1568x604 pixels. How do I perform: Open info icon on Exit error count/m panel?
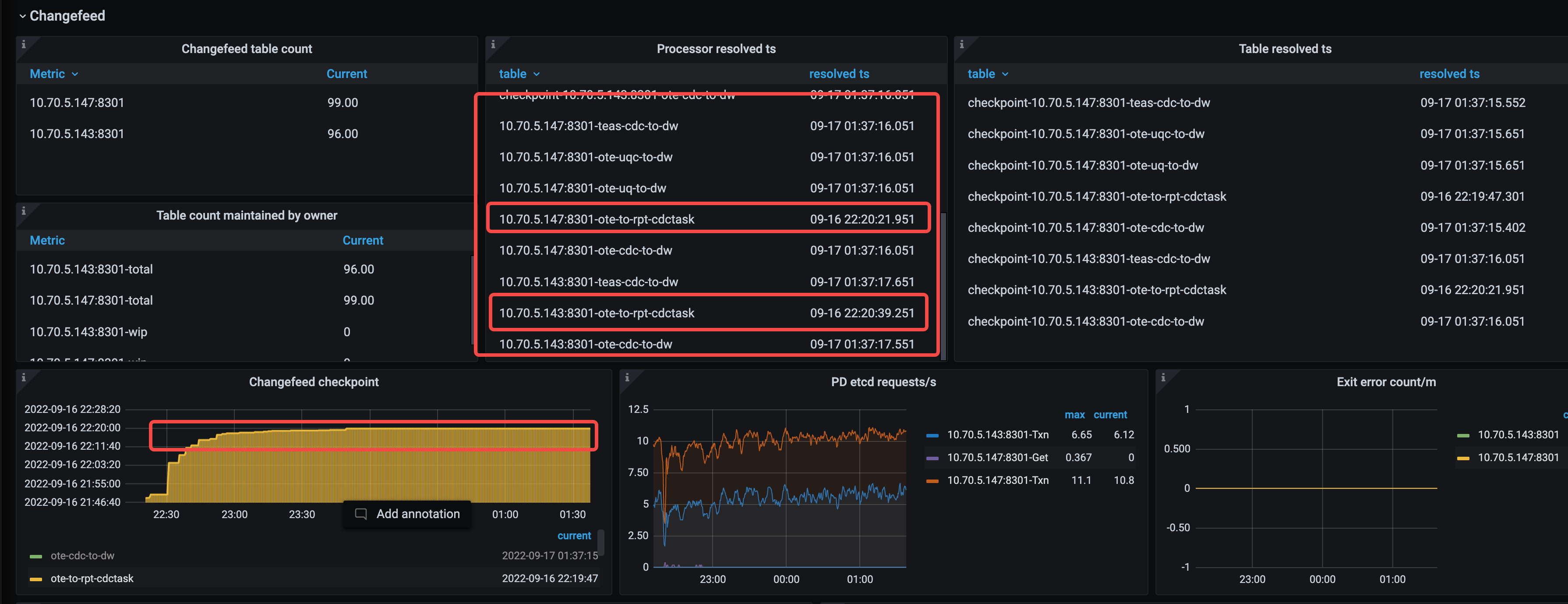click(x=1163, y=377)
